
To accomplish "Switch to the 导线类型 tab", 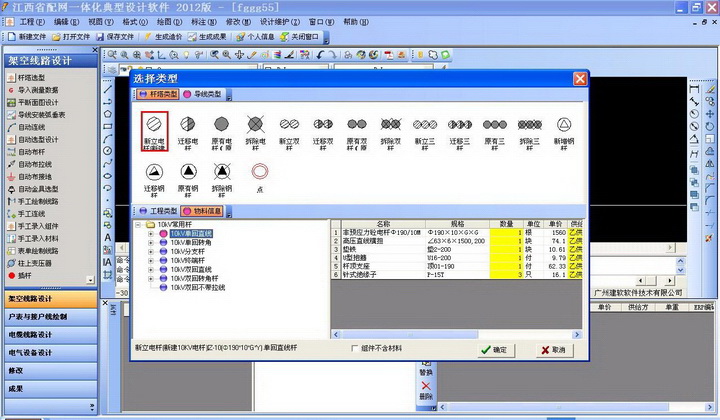I will 202,94.
